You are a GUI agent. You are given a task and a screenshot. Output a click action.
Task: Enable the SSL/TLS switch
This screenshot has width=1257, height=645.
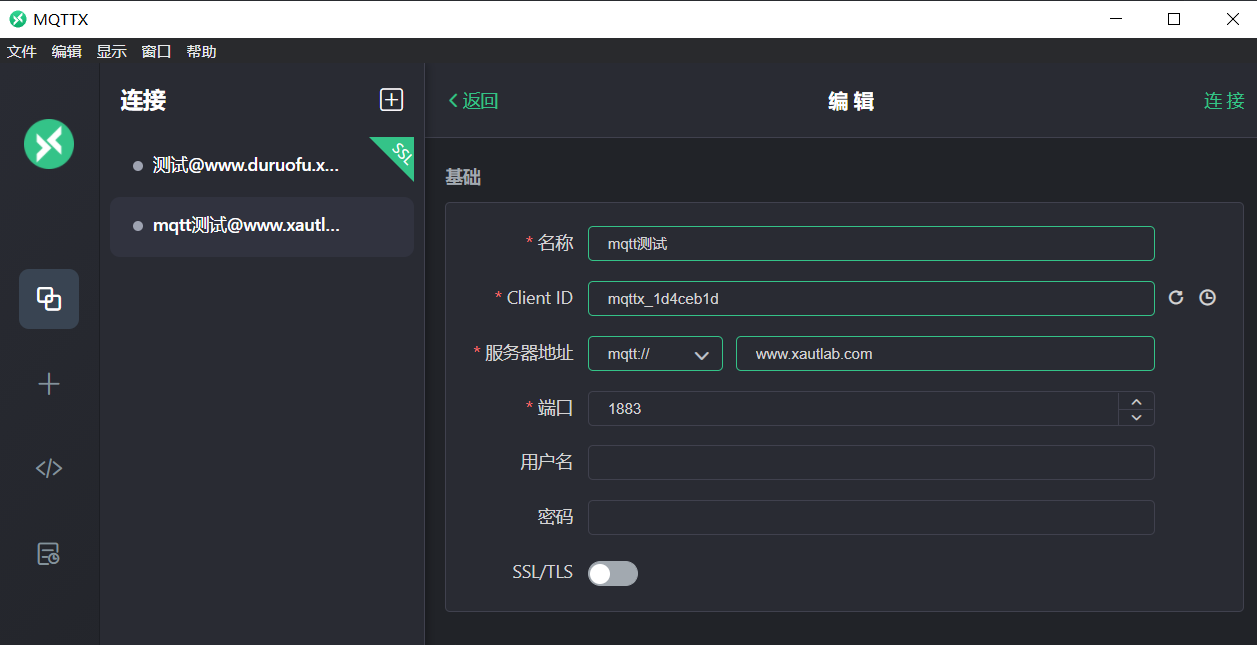coord(612,573)
